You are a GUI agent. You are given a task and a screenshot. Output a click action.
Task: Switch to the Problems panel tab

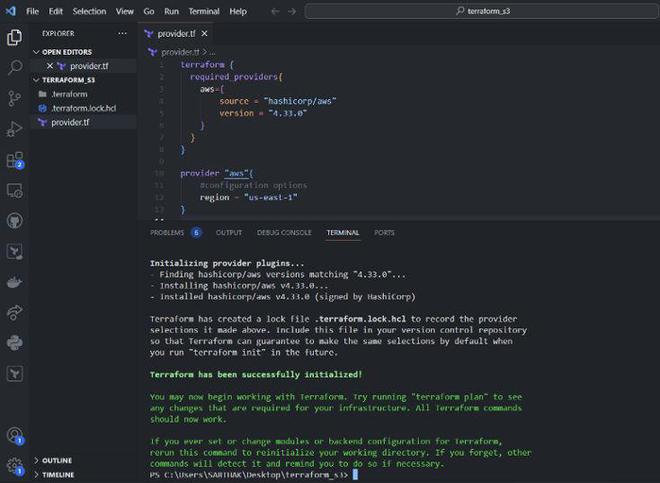pos(167,232)
